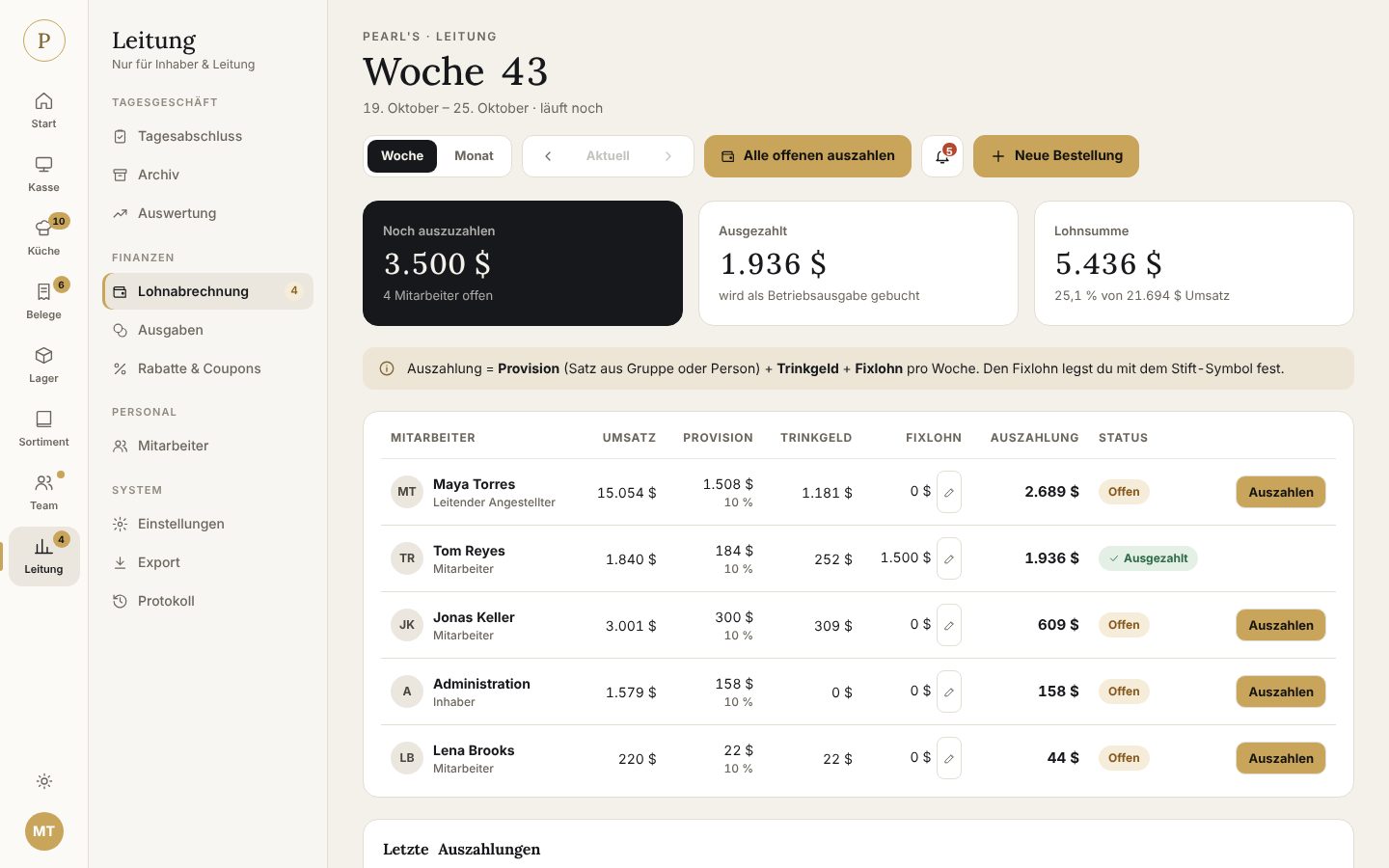
Task: Switch view to Woche
Action: click(402, 156)
